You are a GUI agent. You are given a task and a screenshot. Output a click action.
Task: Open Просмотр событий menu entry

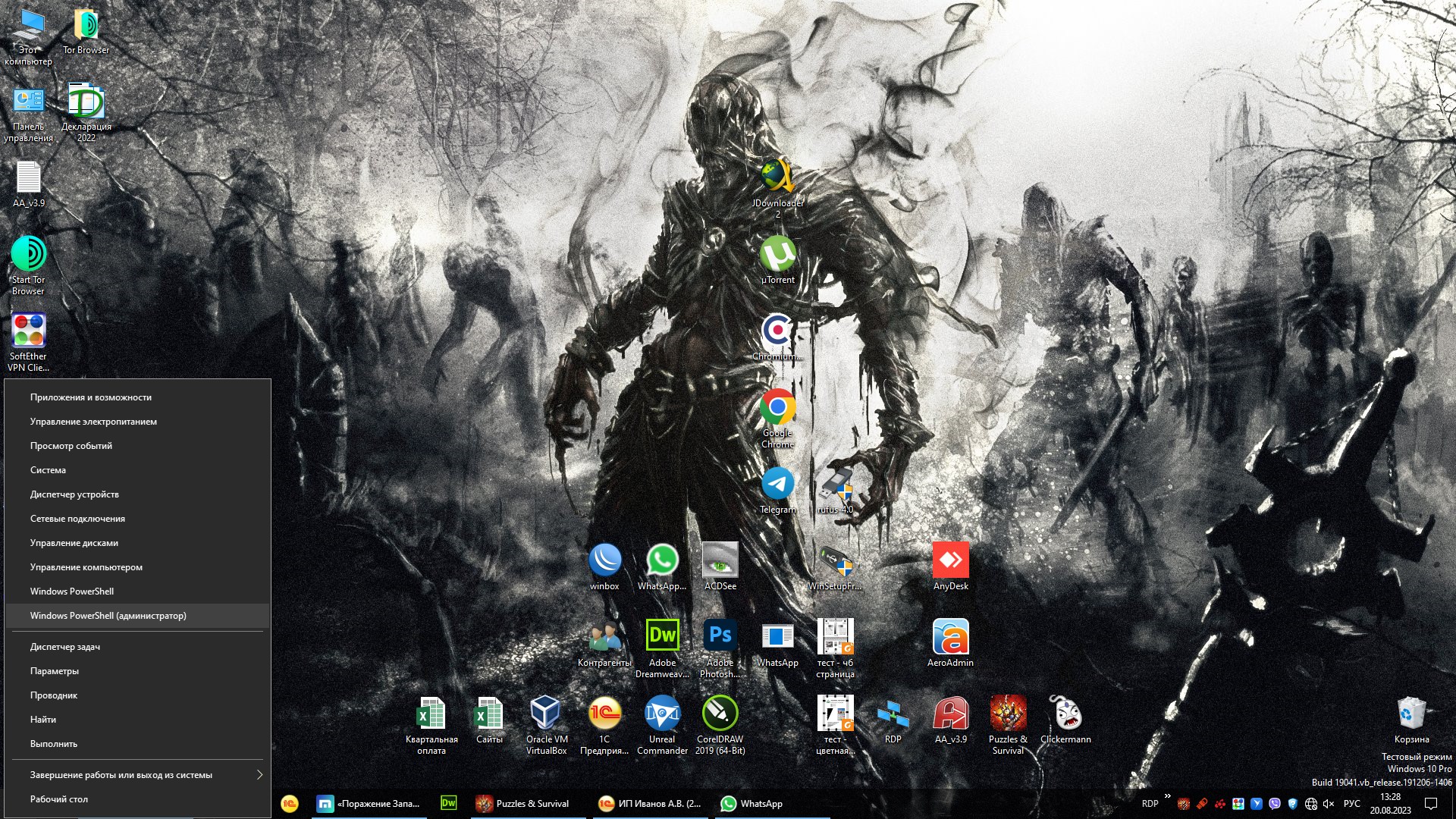point(137,446)
